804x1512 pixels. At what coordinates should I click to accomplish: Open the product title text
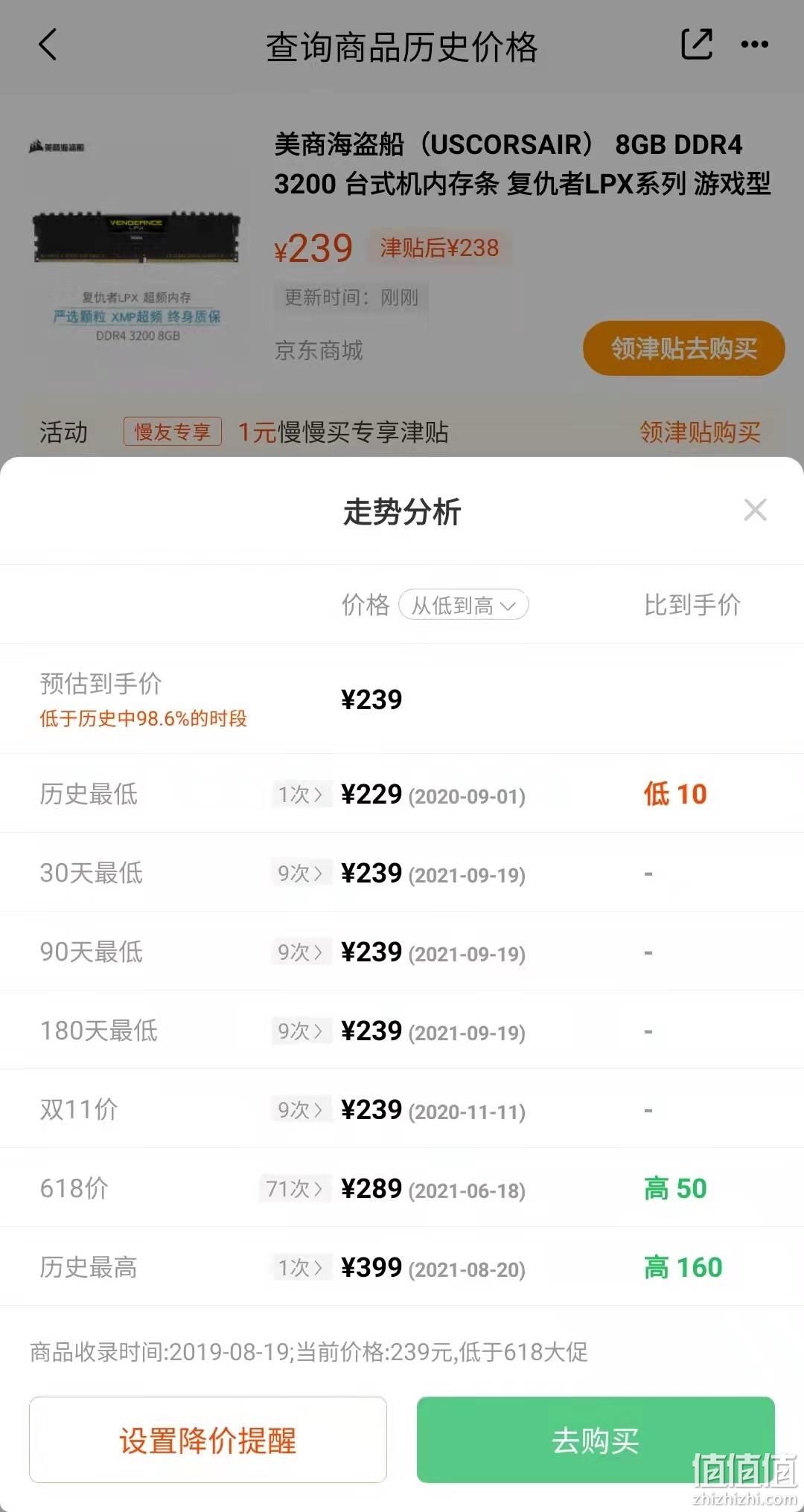[523, 164]
